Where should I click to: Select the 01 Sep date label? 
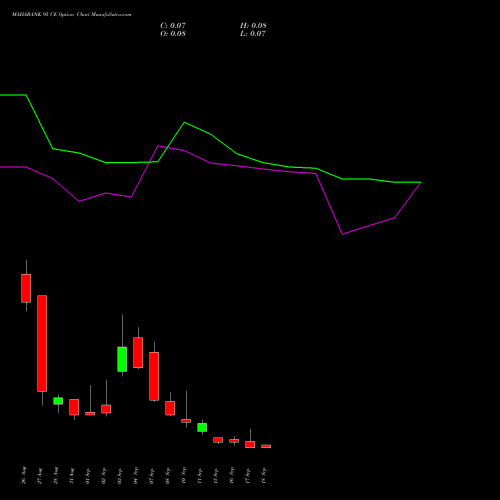click(88, 475)
